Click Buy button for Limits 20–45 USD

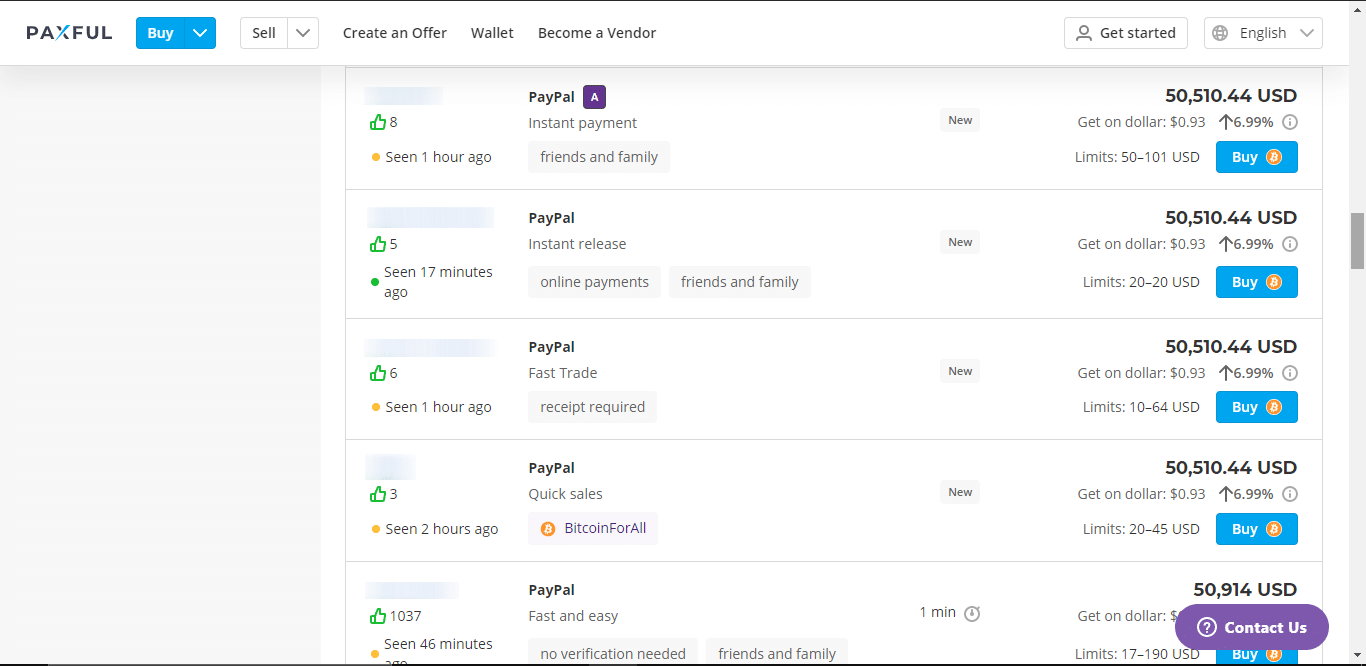(1256, 529)
